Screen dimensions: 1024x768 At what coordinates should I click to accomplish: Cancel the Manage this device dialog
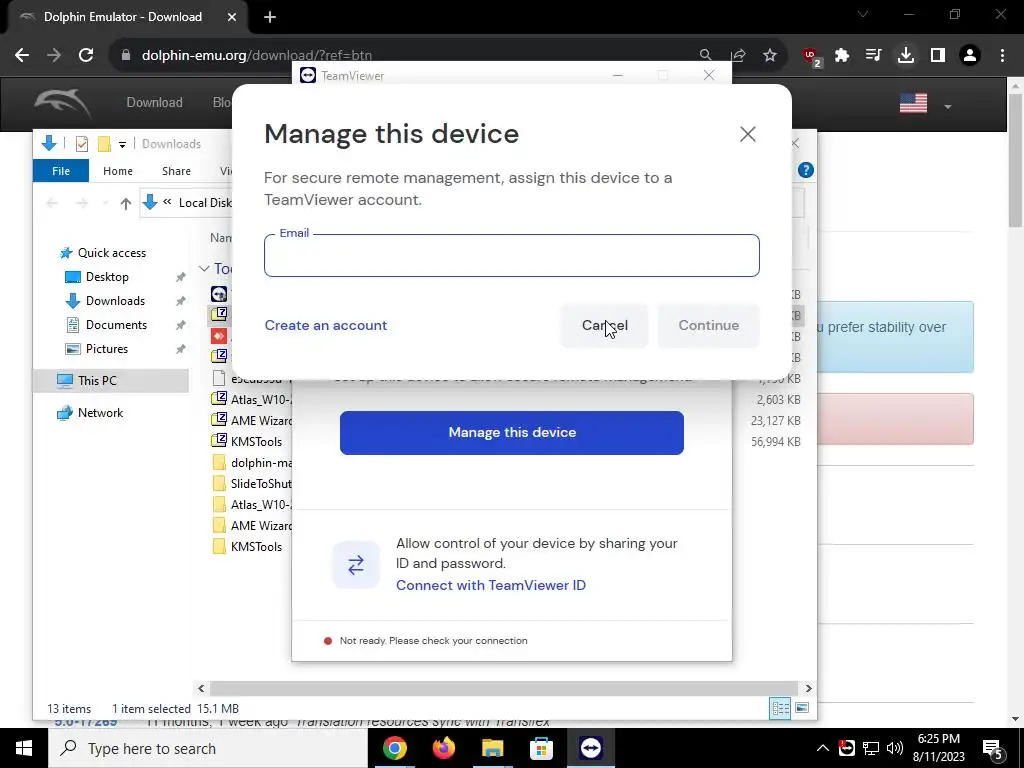(604, 325)
